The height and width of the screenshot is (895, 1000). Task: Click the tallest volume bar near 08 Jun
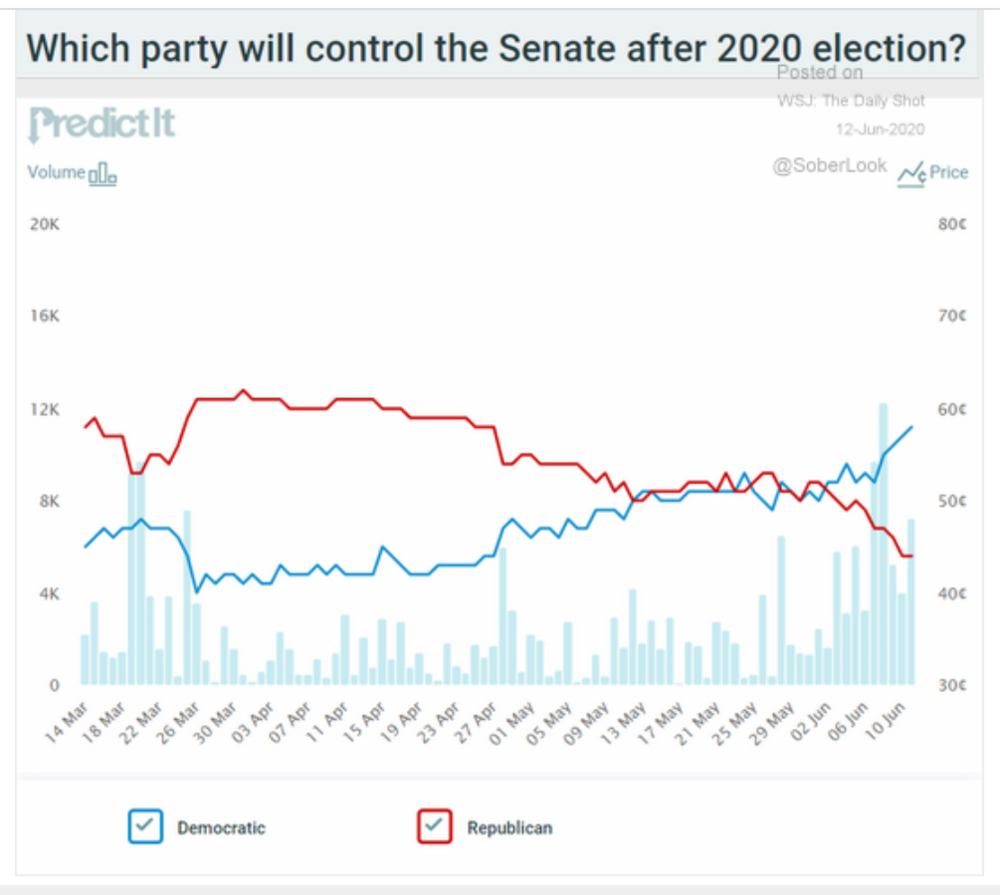[x=883, y=544]
